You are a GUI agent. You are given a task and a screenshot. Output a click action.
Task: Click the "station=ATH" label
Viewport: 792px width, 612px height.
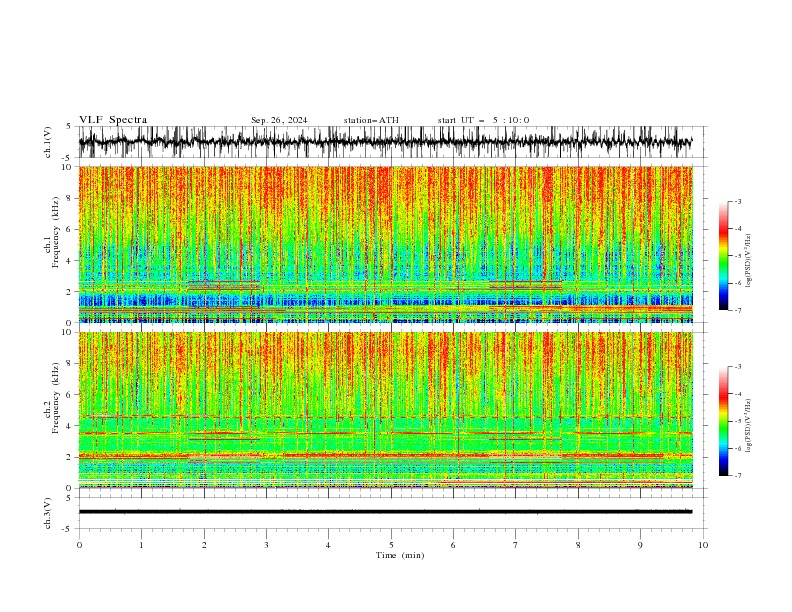[371, 120]
